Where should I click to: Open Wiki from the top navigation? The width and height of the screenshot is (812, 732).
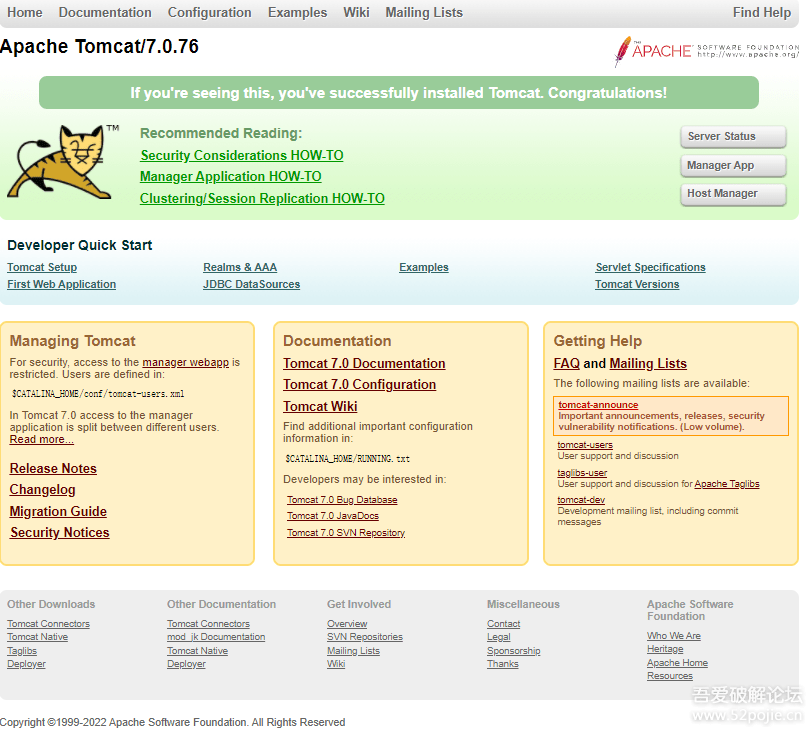(356, 12)
